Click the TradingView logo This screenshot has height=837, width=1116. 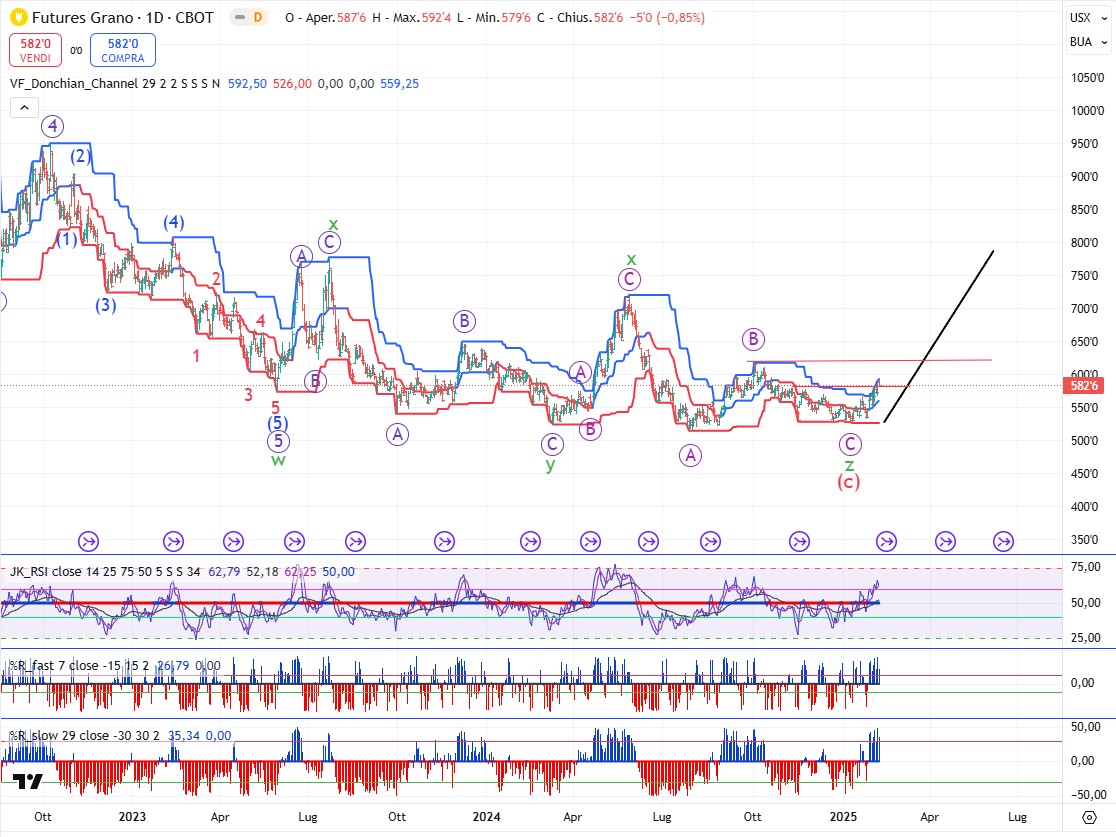(28, 781)
